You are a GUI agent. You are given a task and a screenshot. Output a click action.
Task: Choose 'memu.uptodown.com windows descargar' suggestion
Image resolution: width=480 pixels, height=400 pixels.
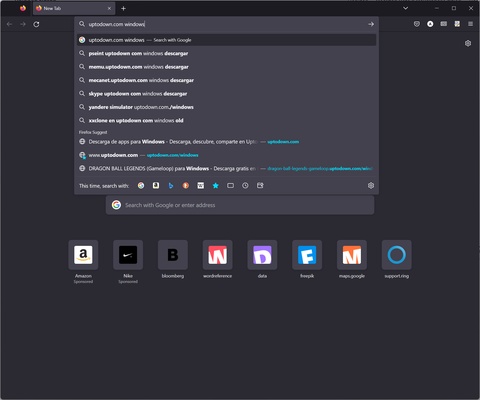[x=226, y=67]
